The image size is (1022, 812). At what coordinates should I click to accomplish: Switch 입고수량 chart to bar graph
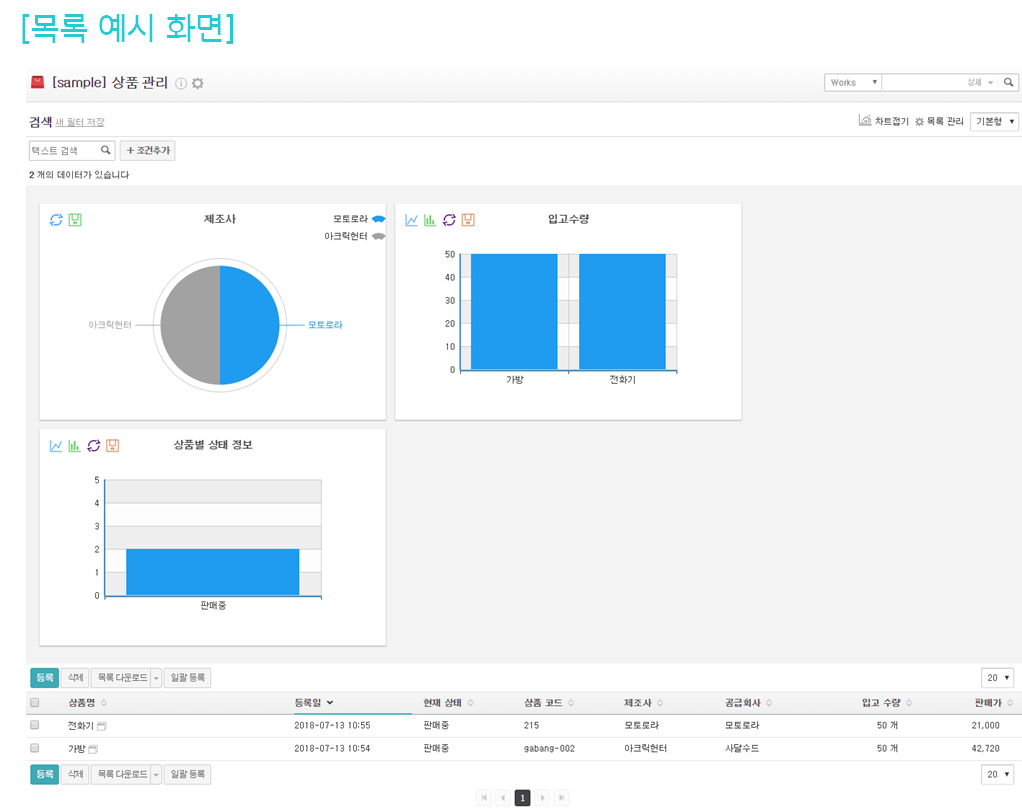430,219
